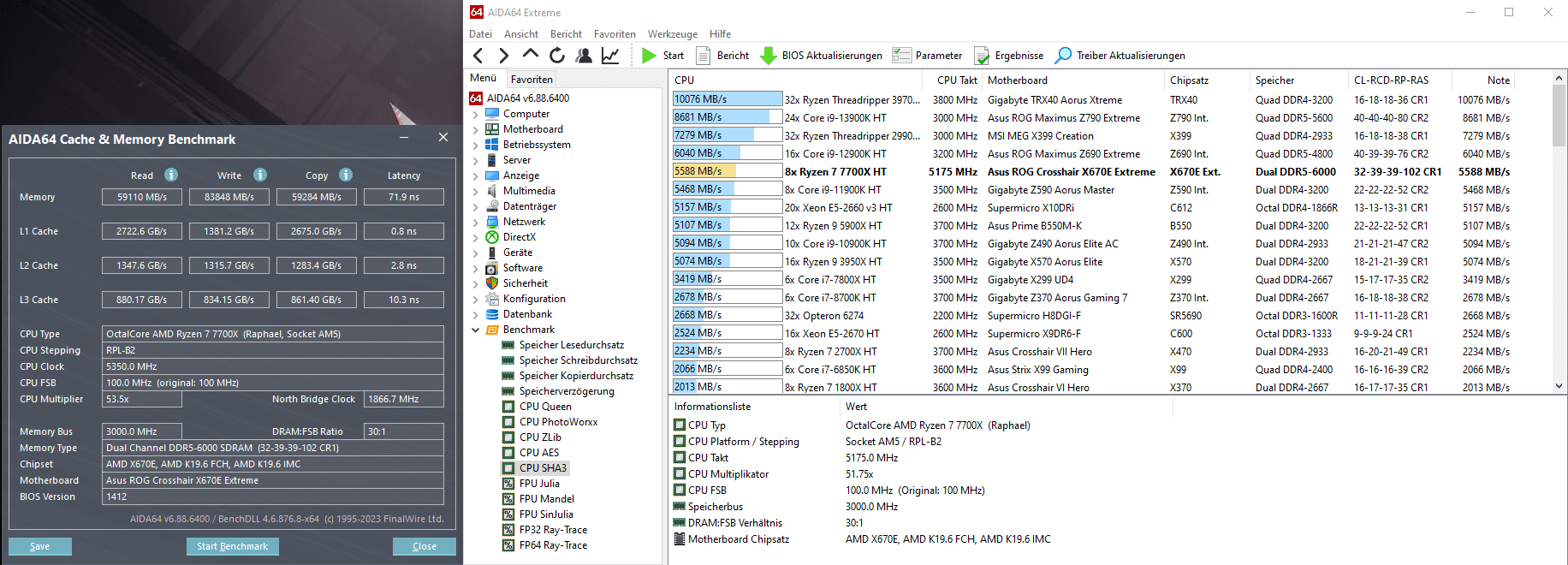Expand the Betriebssystem tree node
Image resolution: width=1568 pixels, height=565 pixels.
[x=476, y=145]
